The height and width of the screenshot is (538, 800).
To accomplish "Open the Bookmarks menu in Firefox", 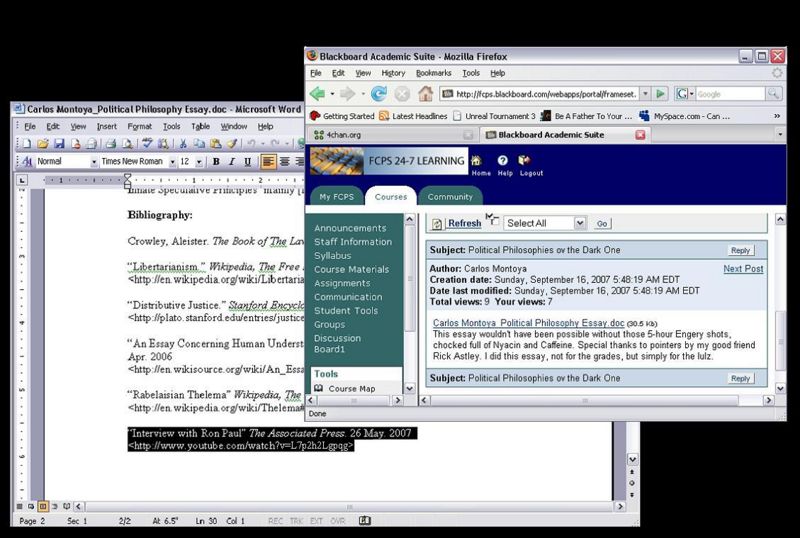I will pos(432,73).
